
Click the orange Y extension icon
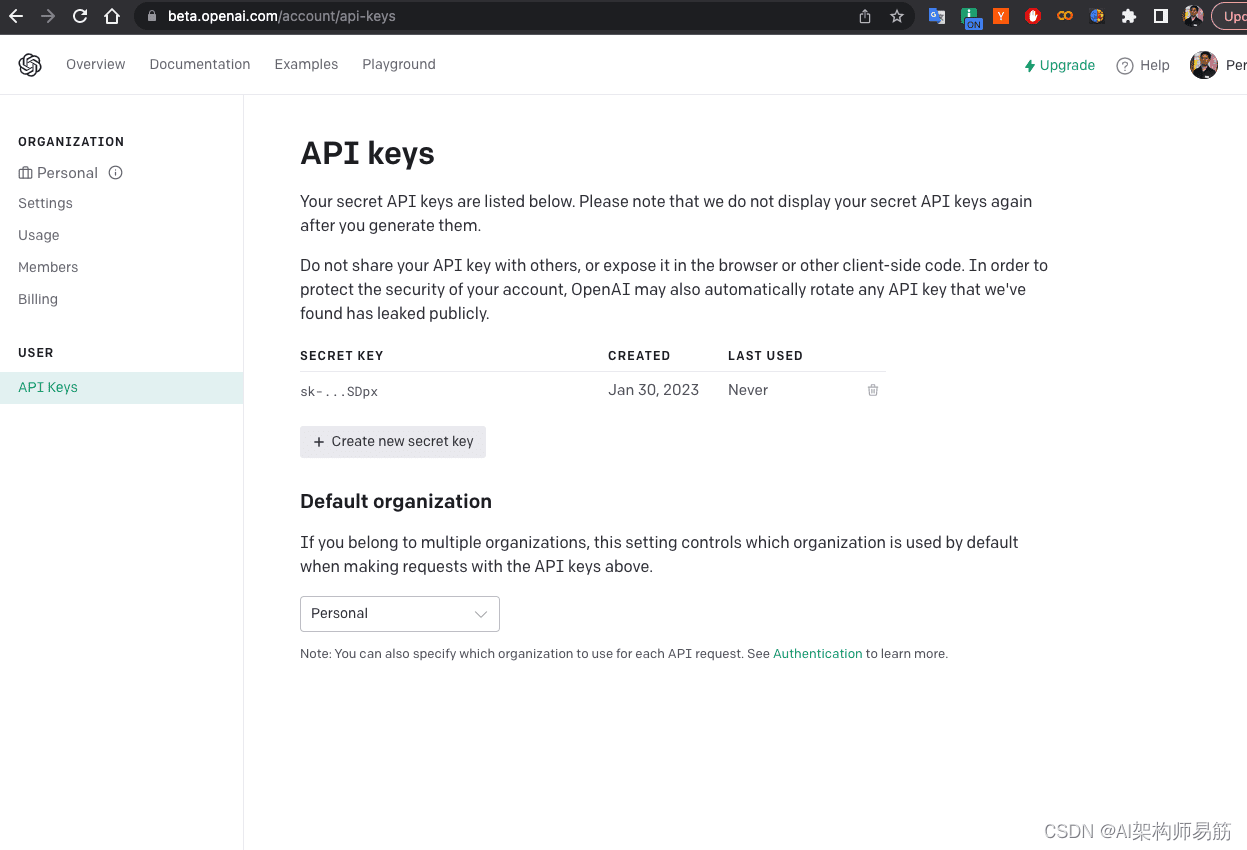pyautogui.click(x=1001, y=16)
